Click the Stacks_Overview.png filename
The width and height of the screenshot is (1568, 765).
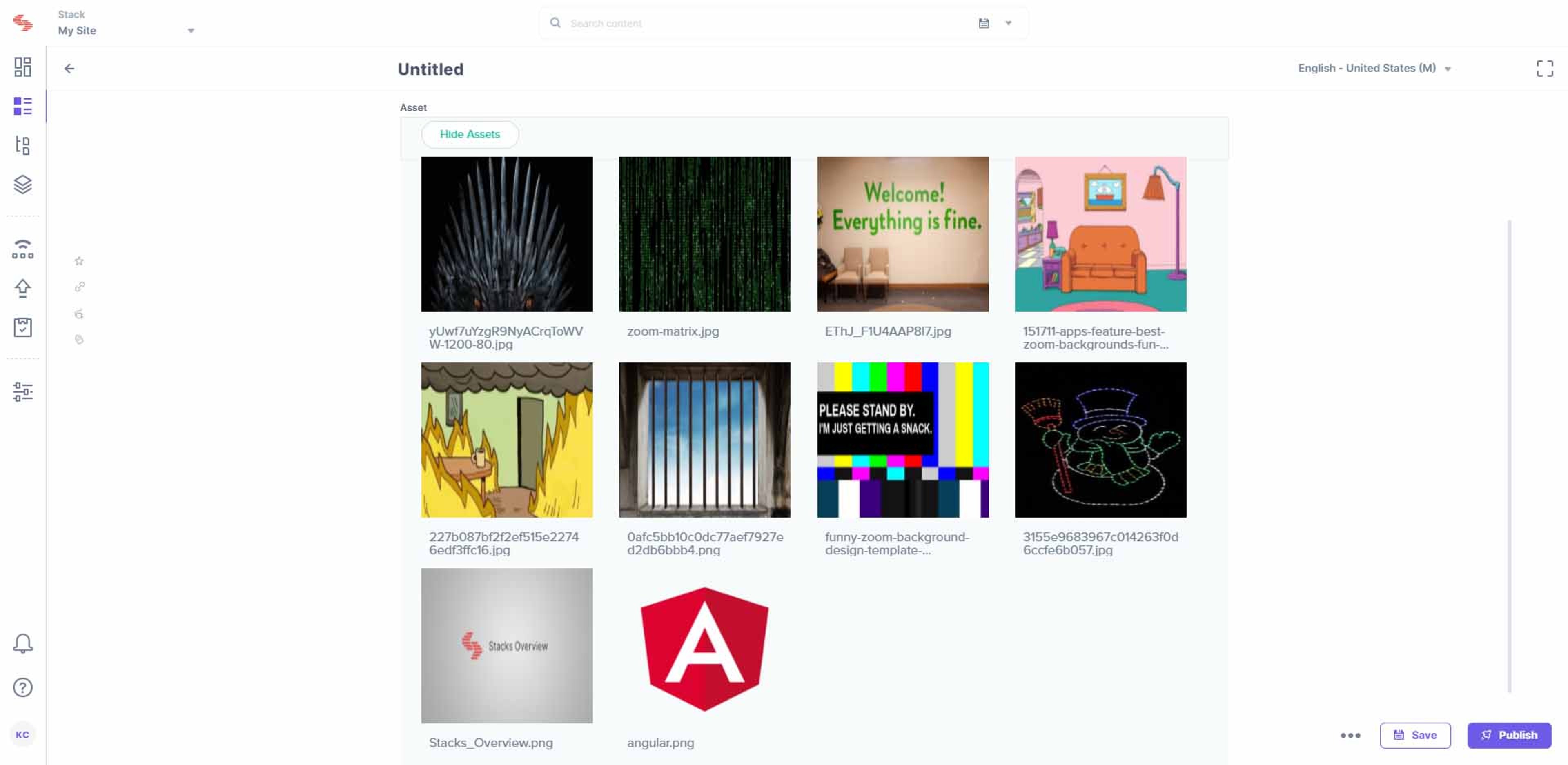pos(490,743)
